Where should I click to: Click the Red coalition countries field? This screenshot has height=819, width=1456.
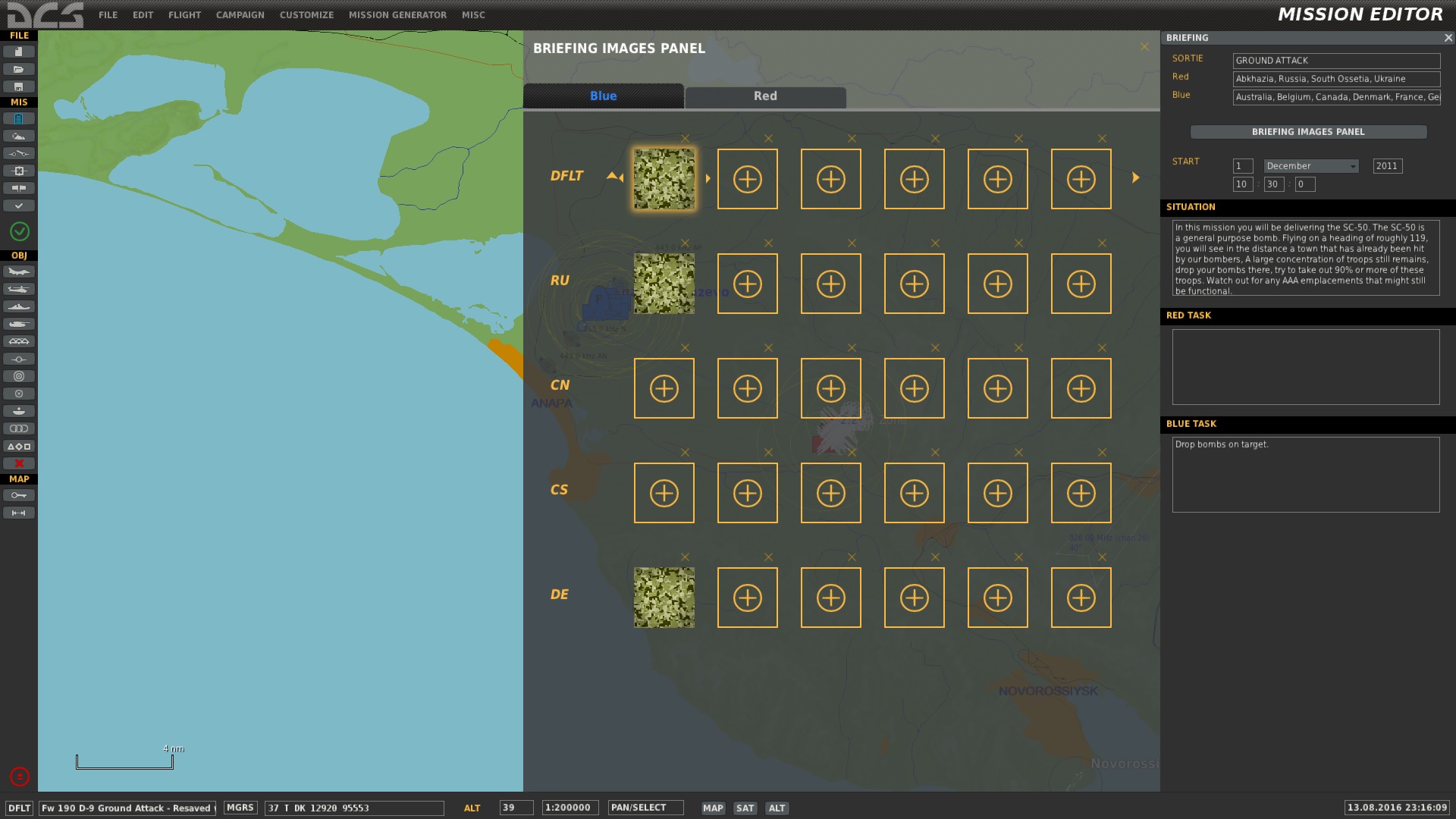1336,79
